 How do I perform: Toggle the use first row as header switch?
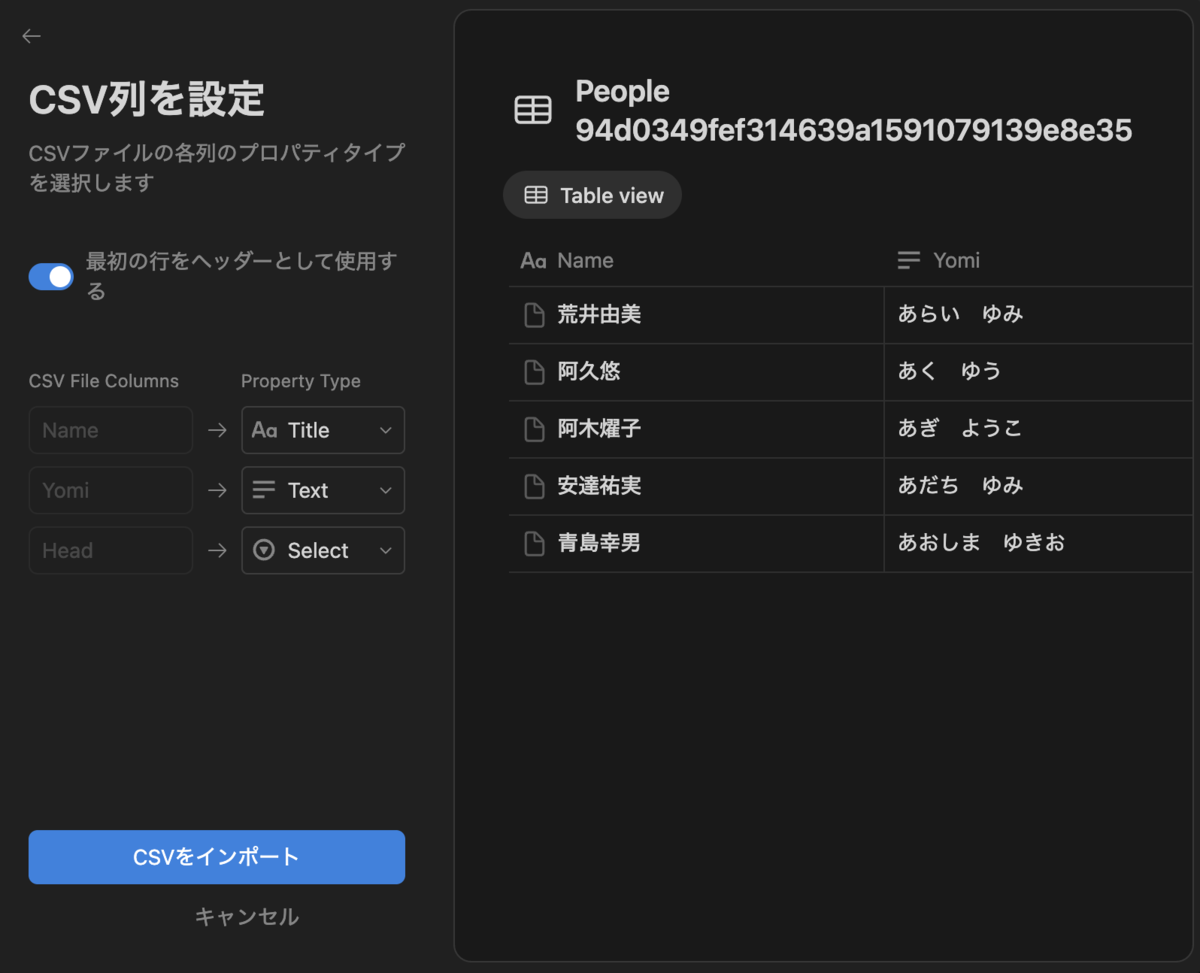[51, 277]
